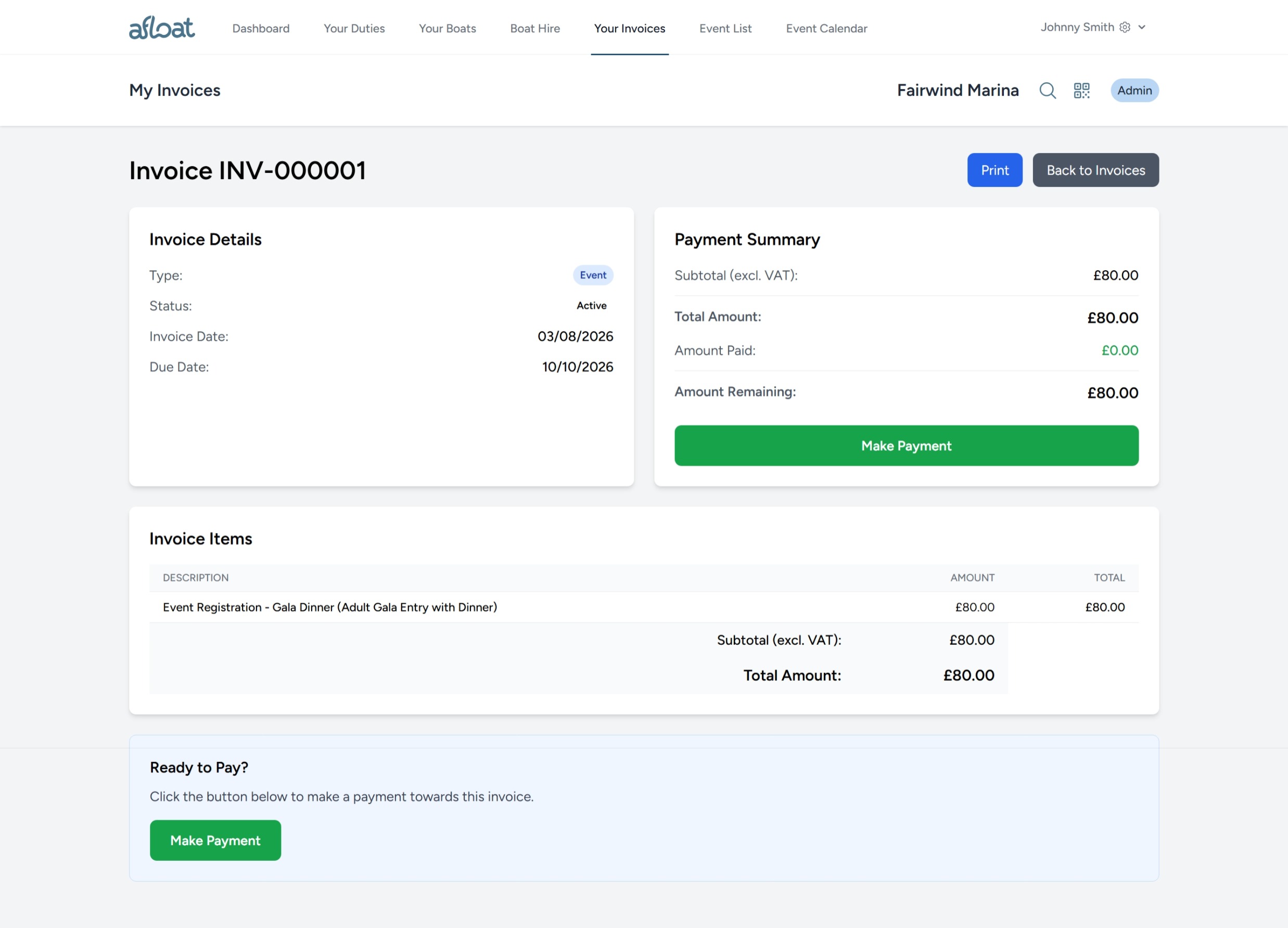Switch to Your Boats tab
This screenshot has height=928, width=1288.
(448, 29)
